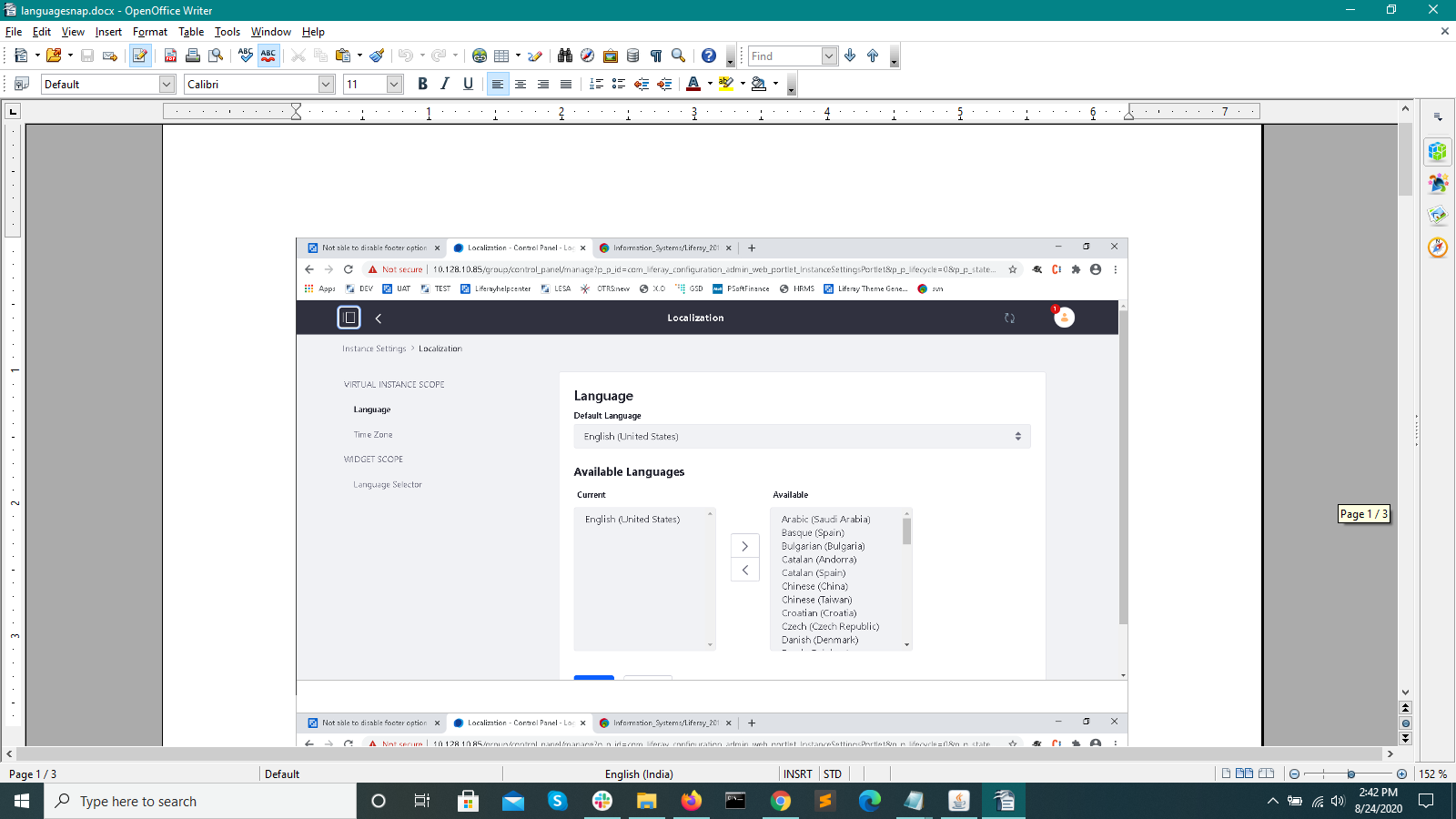Viewport: 1456px width, 819px height.
Task: Toggle Italic formatting
Action: 445,84
